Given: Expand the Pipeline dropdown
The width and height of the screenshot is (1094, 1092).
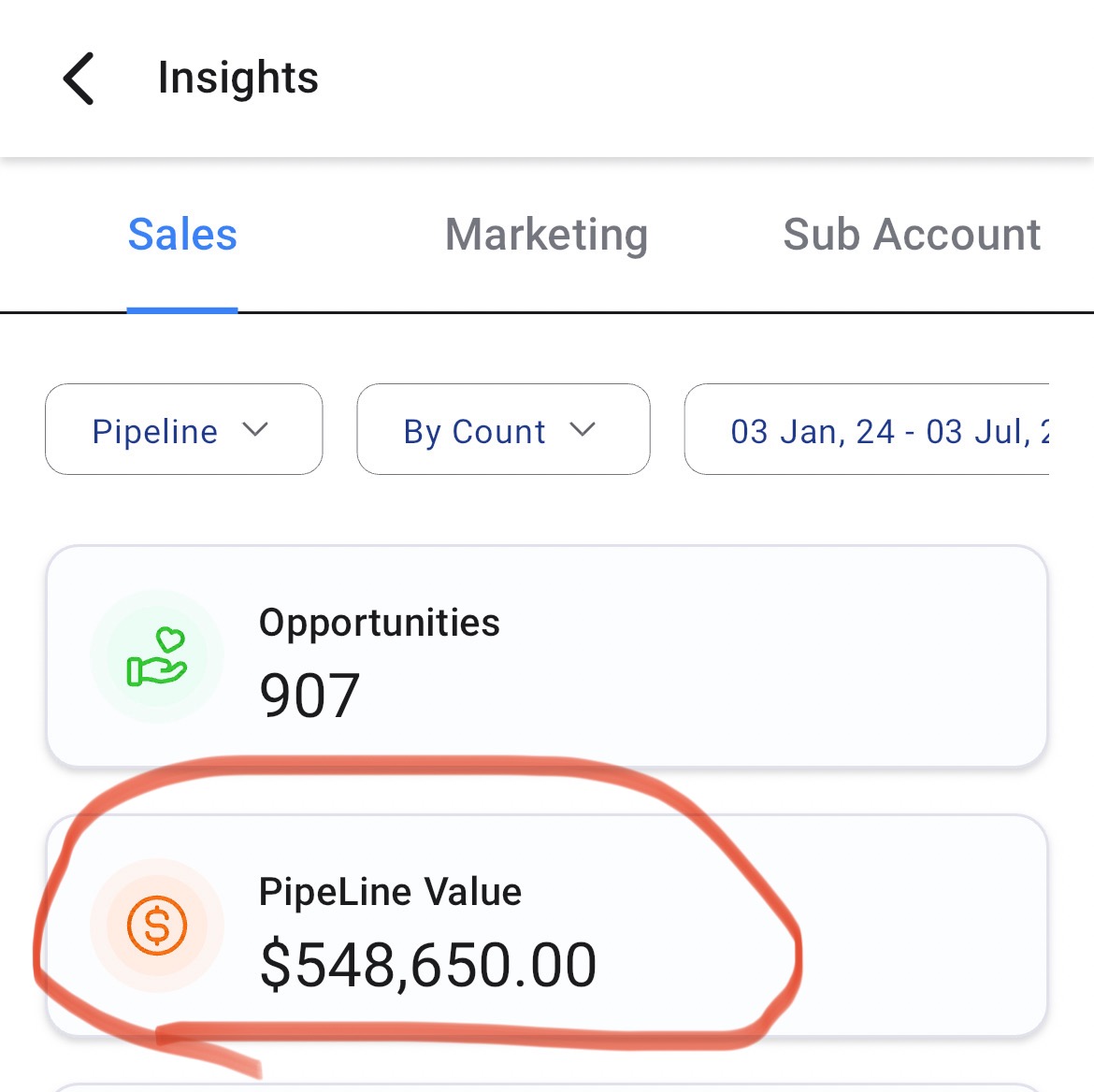Looking at the screenshot, I should [184, 429].
